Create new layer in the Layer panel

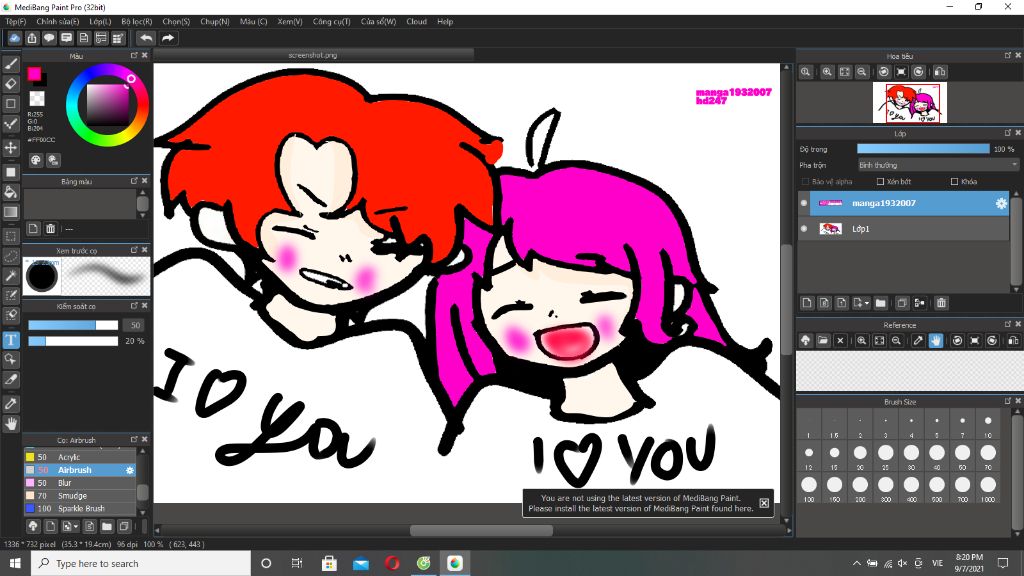coord(807,303)
